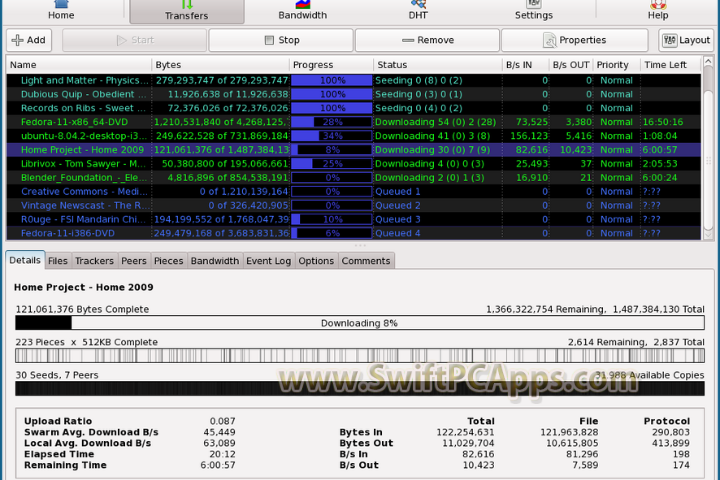
Task: Click the transfer list scrollbar down arrow
Action: tap(708, 235)
